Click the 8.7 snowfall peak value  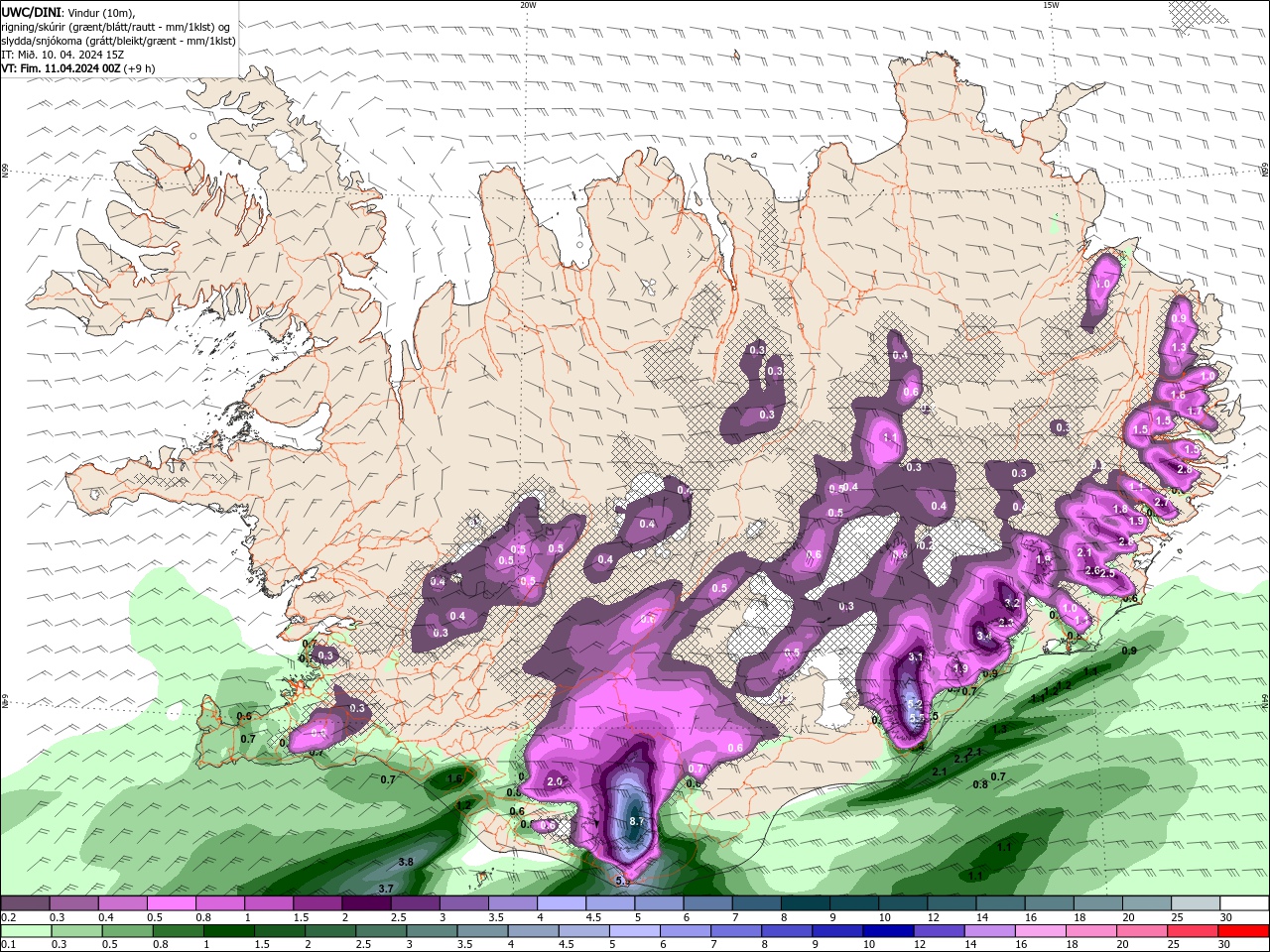click(637, 821)
